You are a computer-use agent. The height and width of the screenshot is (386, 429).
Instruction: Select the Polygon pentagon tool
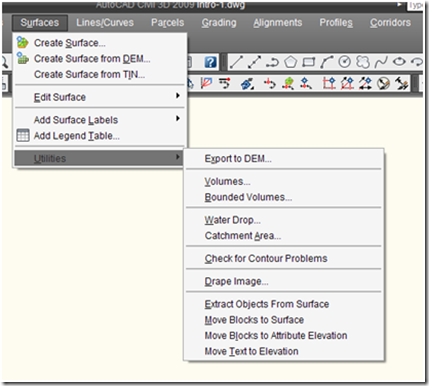point(290,62)
